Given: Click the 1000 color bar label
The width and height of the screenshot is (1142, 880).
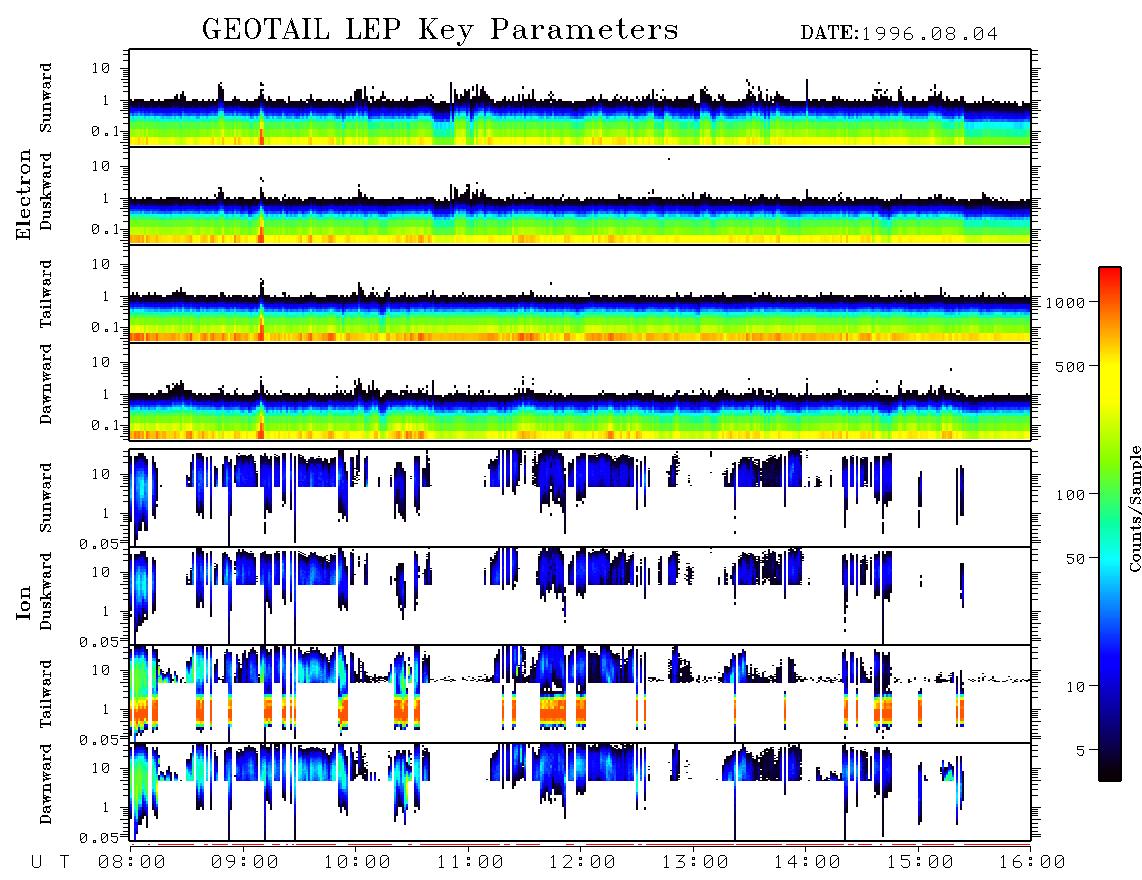Looking at the screenshot, I should click(1066, 303).
